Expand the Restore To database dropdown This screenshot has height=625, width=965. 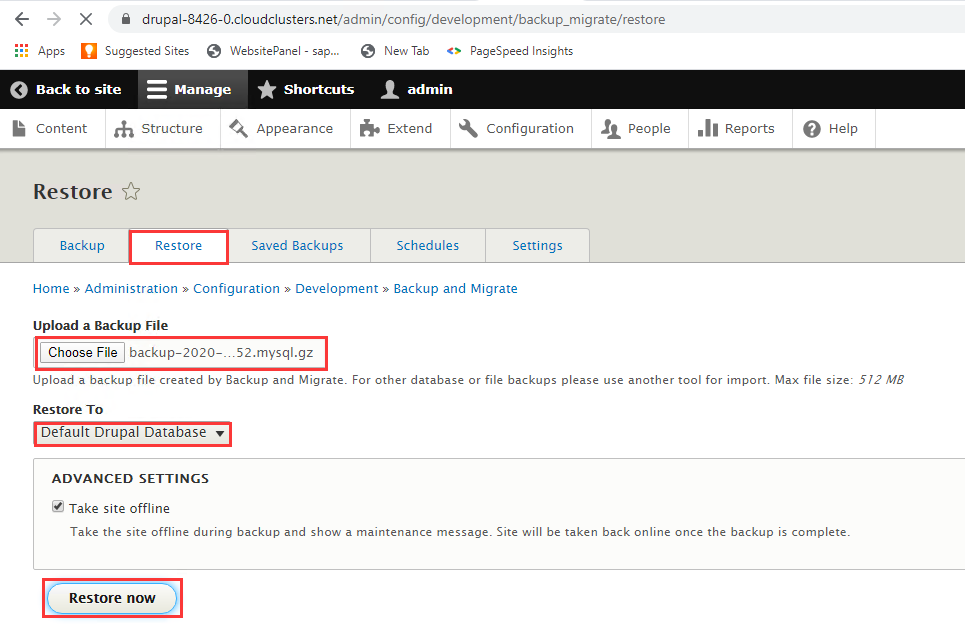[132, 433]
